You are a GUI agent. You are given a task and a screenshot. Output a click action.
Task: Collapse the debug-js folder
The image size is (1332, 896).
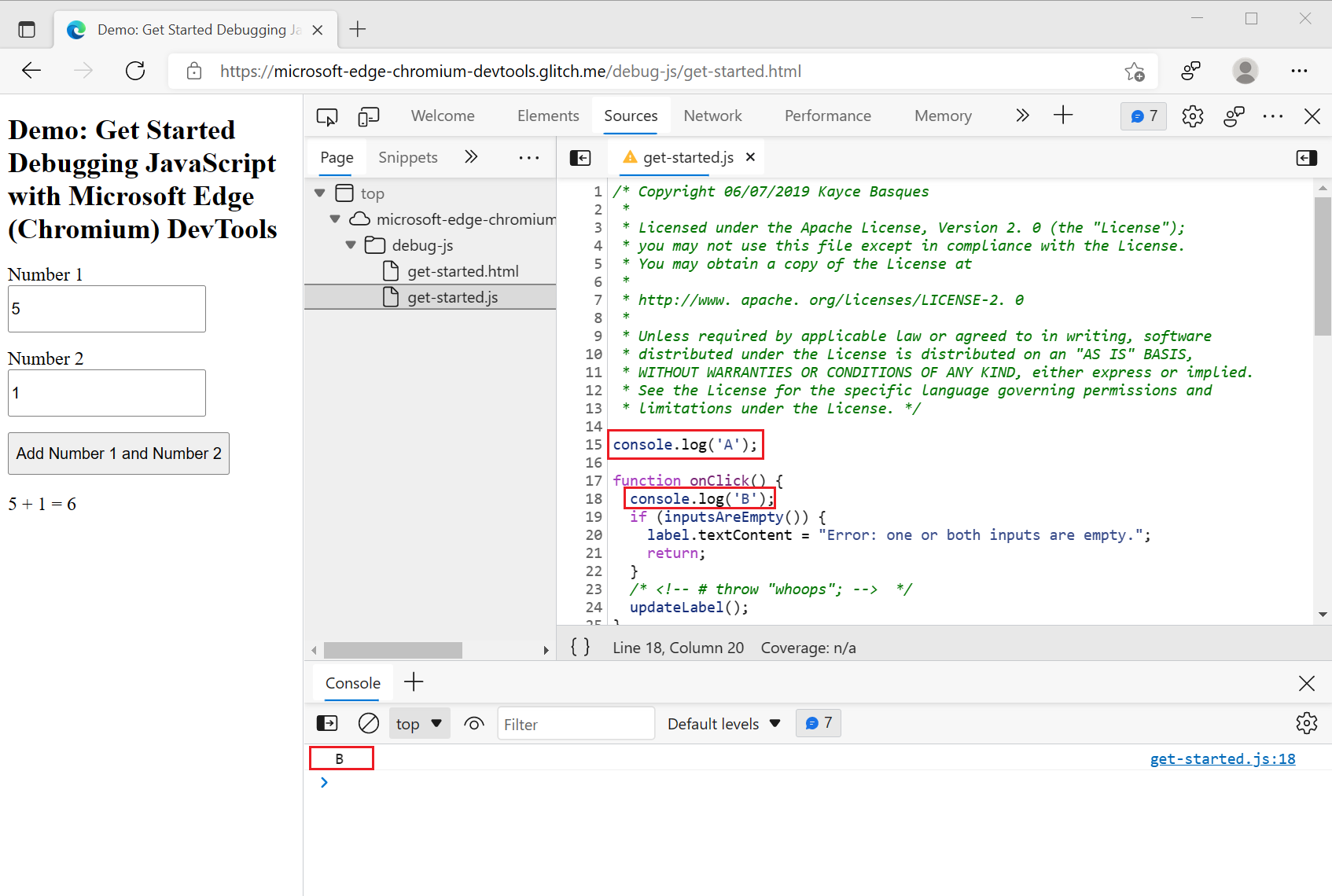click(350, 244)
